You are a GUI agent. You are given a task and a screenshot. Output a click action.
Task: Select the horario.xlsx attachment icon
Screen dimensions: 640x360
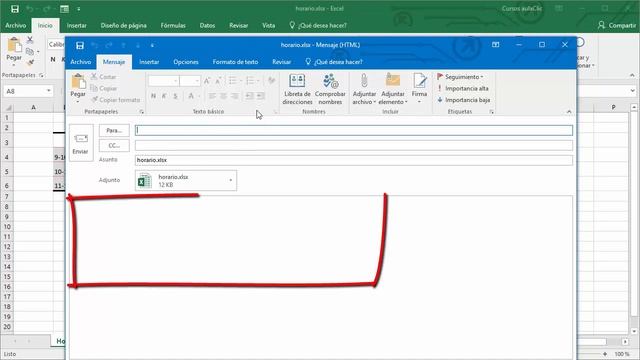[x=144, y=180]
